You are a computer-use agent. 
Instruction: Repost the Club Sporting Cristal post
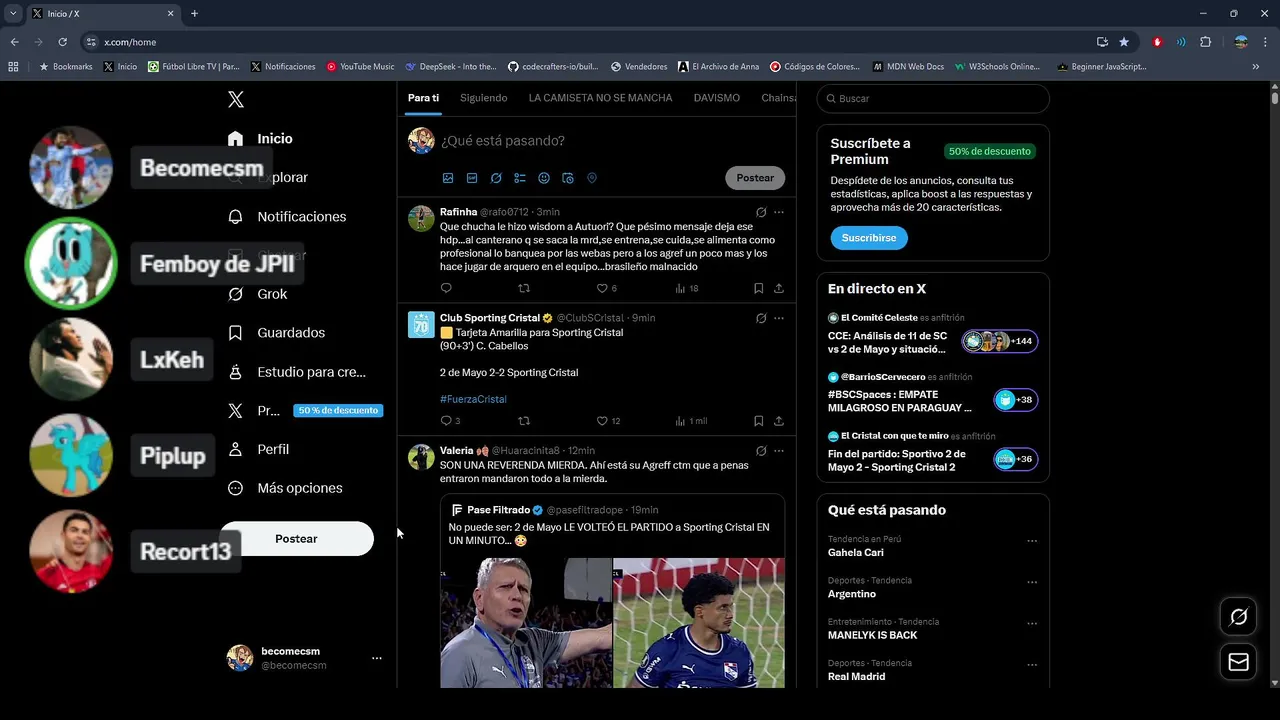[x=524, y=421]
